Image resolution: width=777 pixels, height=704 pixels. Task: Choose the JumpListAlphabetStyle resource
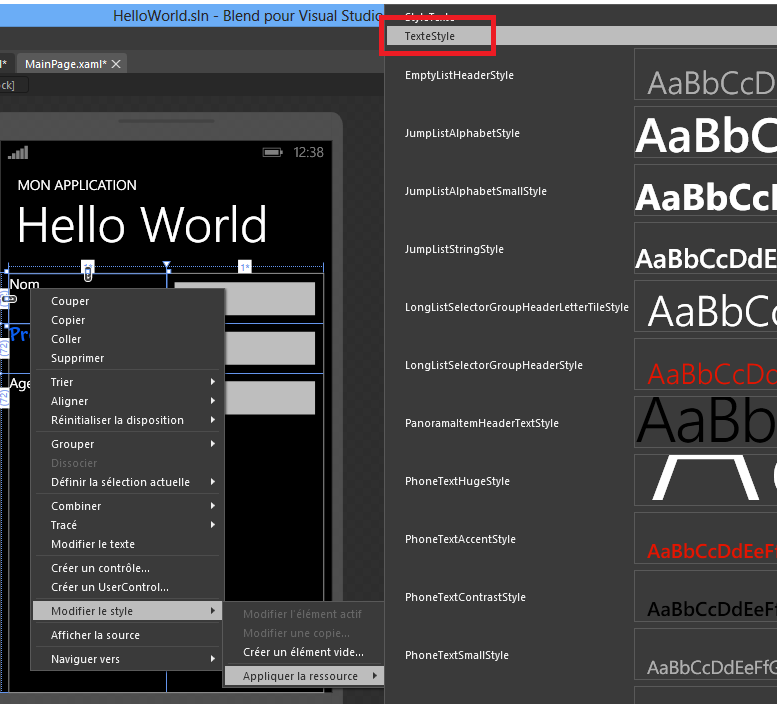(x=462, y=133)
